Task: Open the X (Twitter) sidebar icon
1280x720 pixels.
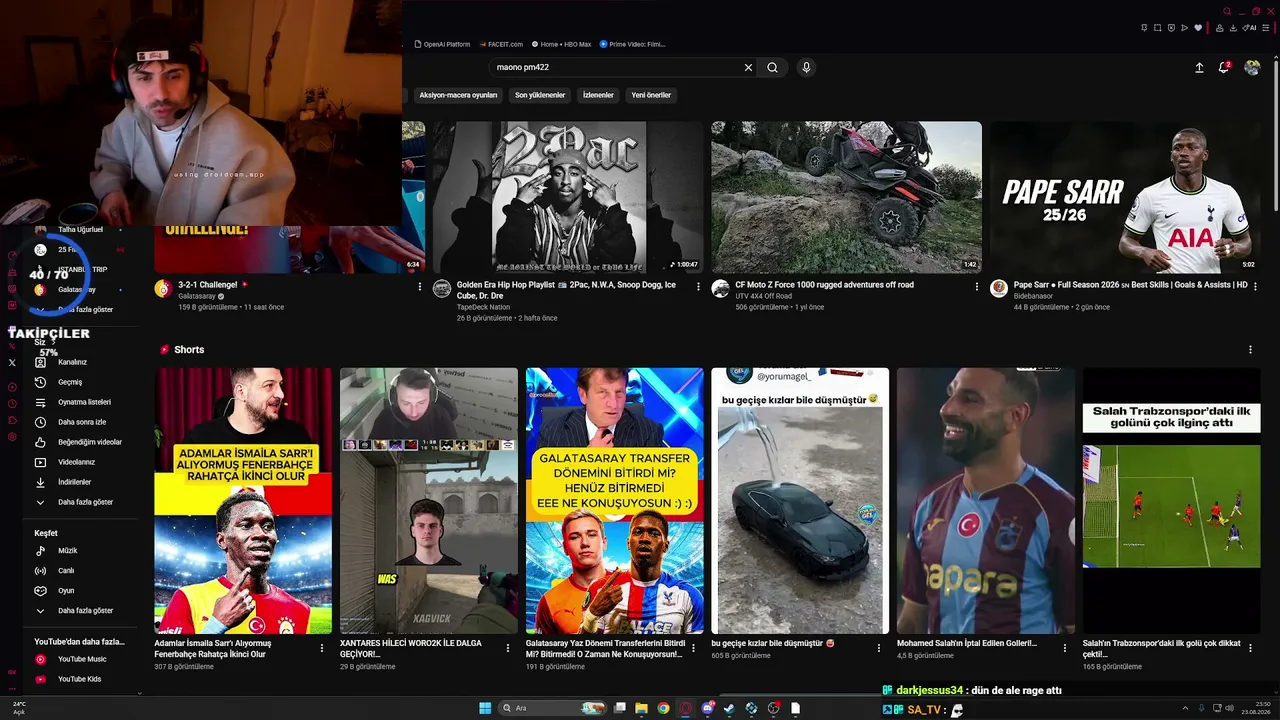Action: tap(12, 362)
